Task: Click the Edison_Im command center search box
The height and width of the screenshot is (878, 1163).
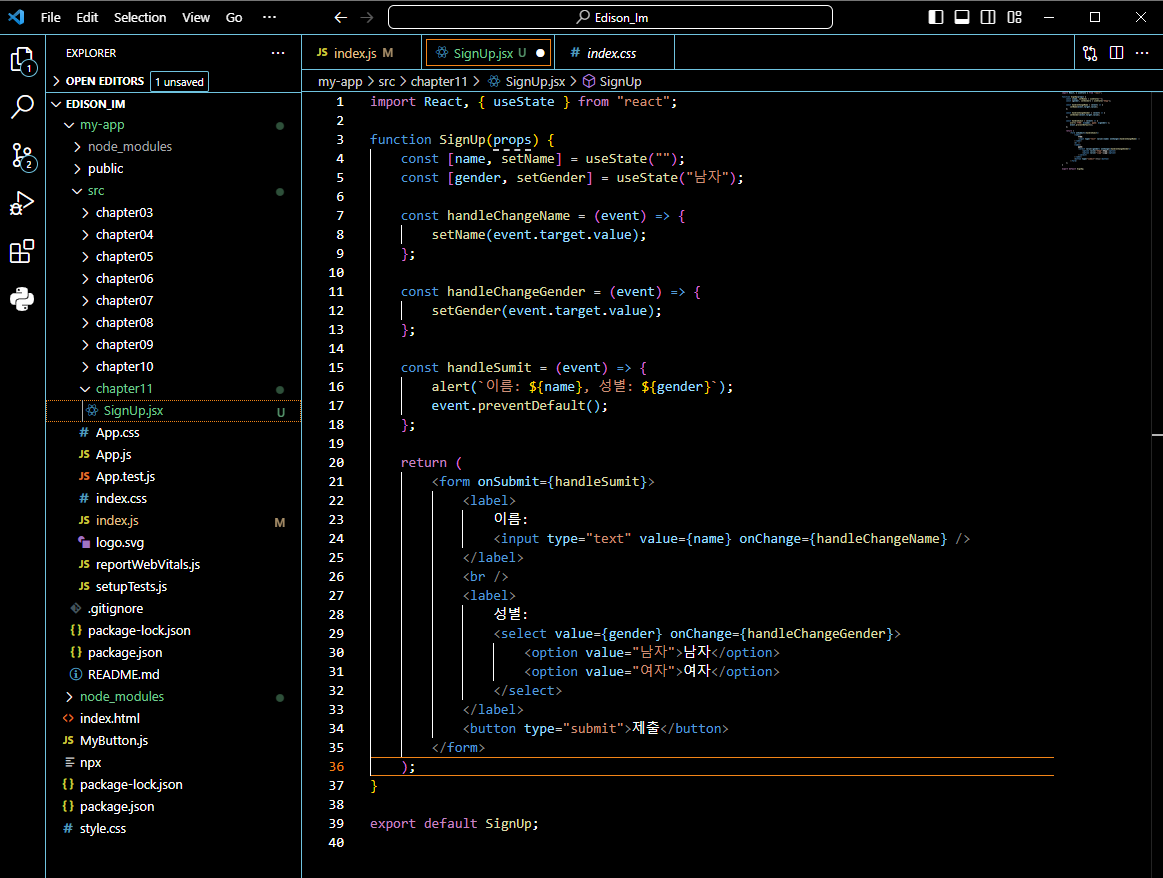Action: pyautogui.click(x=610, y=17)
